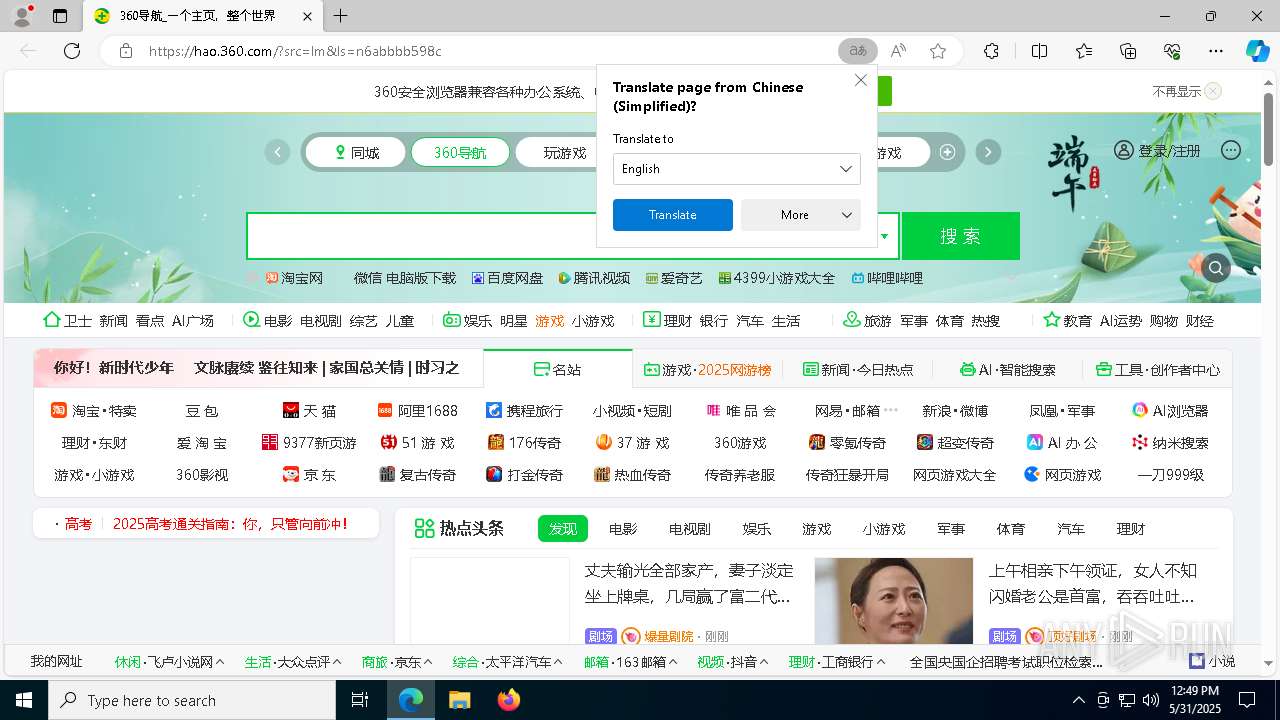1280x720 pixels.
Task: Open the Windows Start menu
Action: pyautogui.click(x=24, y=700)
